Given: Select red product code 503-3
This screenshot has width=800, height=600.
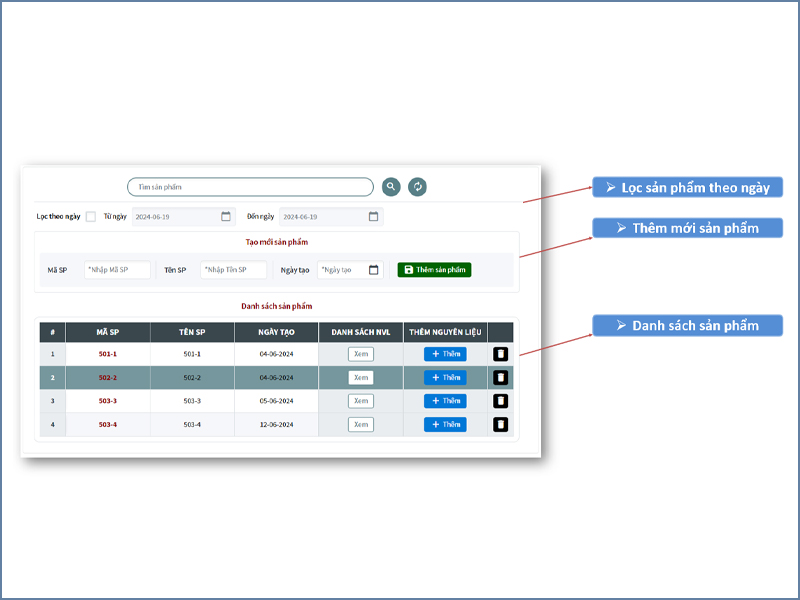Looking at the screenshot, I should coord(108,401).
